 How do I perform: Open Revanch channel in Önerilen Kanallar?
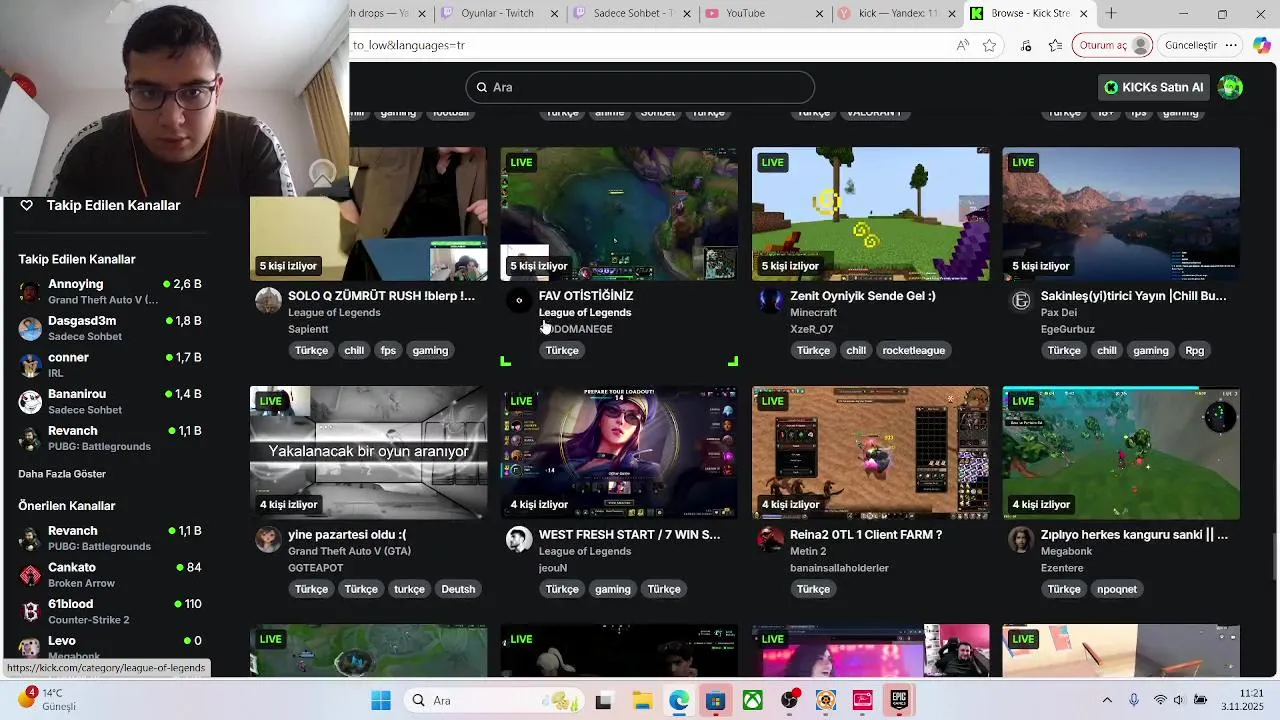tap(110, 538)
